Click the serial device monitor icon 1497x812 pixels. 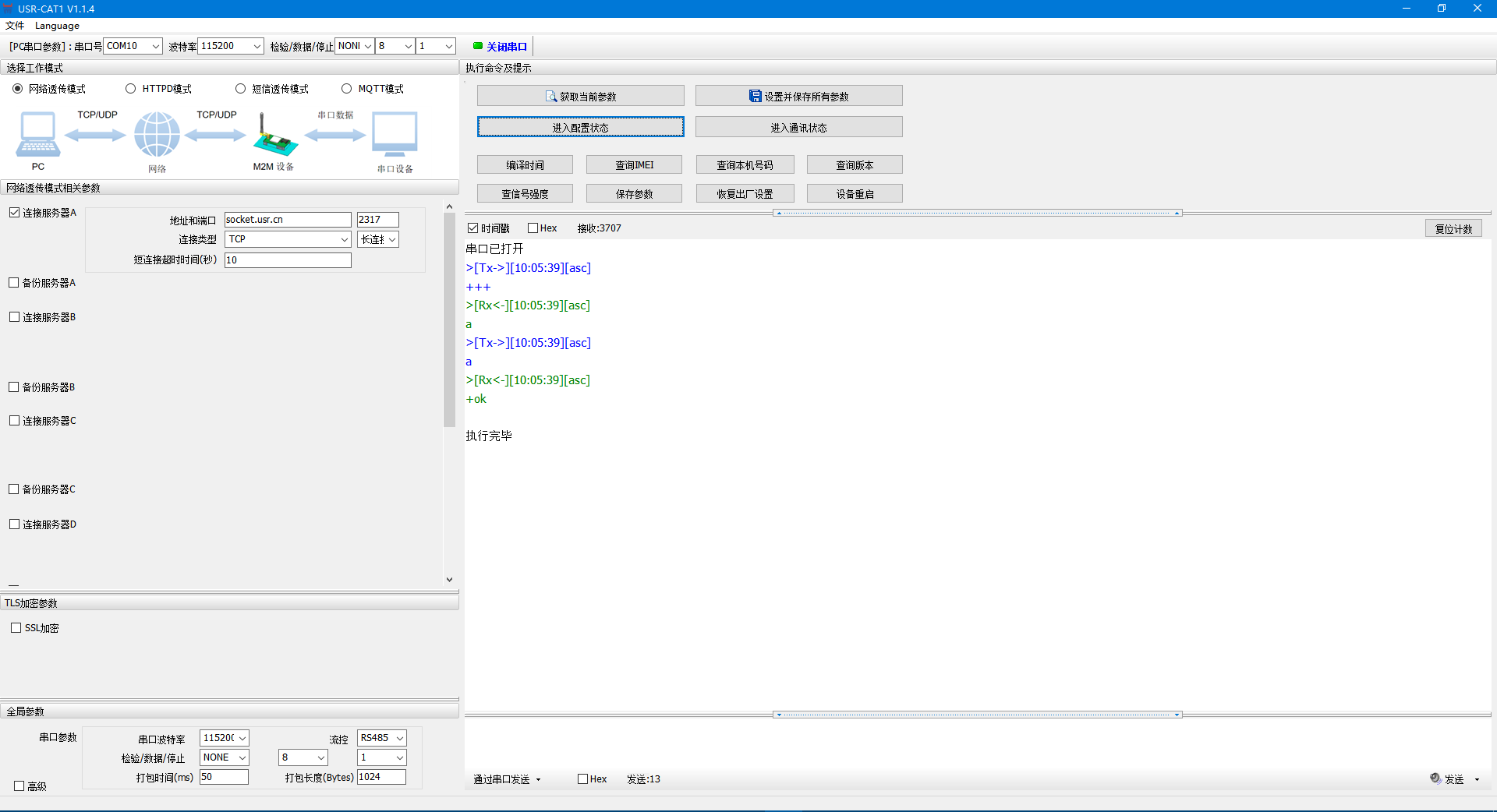click(x=395, y=134)
